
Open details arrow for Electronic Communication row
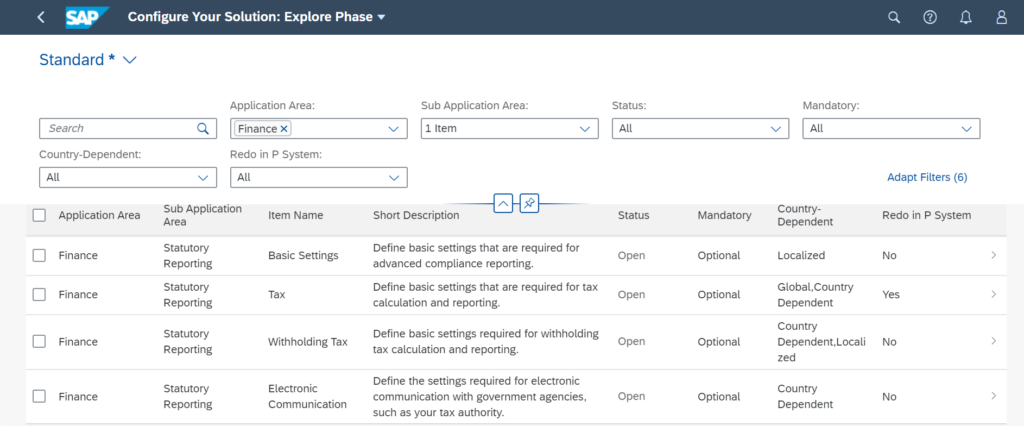pyautogui.click(x=993, y=396)
